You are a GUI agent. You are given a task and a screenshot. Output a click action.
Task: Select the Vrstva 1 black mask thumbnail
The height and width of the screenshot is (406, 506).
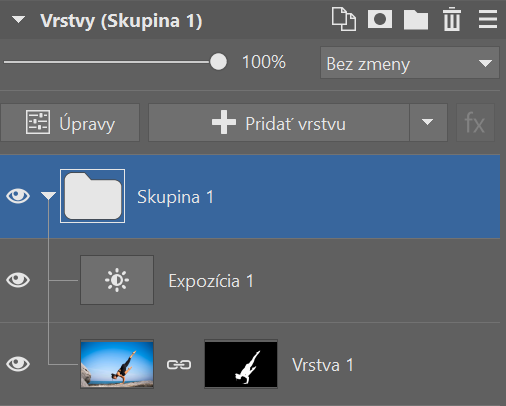click(x=241, y=364)
